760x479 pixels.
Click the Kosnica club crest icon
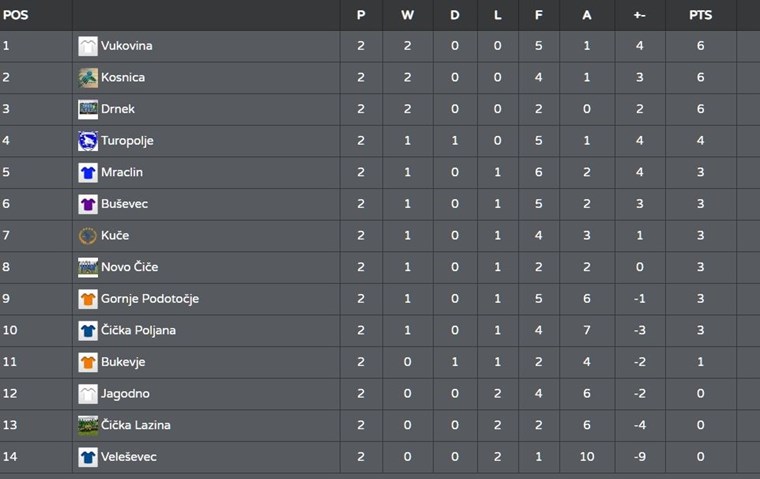[x=88, y=78]
